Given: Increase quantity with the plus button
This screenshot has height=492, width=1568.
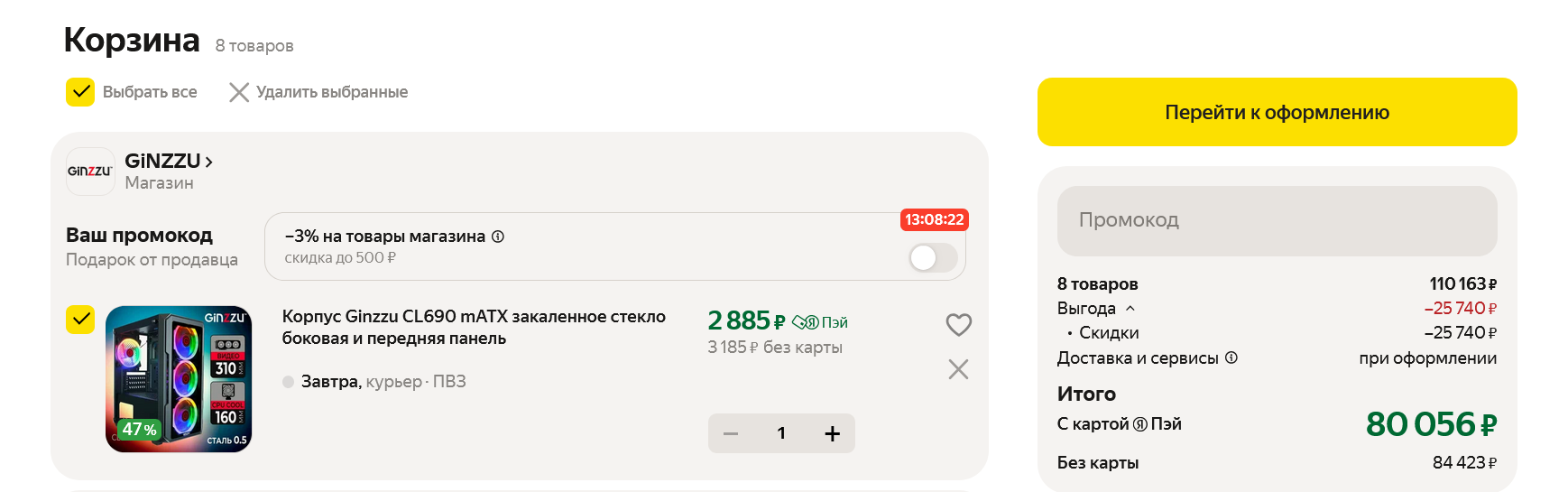Looking at the screenshot, I should tap(832, 433).
